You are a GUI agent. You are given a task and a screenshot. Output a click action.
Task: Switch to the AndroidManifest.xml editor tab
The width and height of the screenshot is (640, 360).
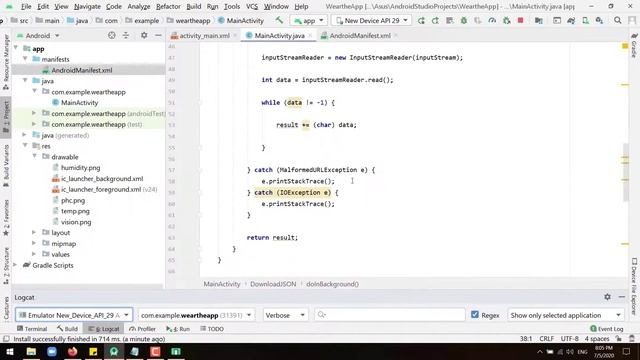[x=360, y=36]
